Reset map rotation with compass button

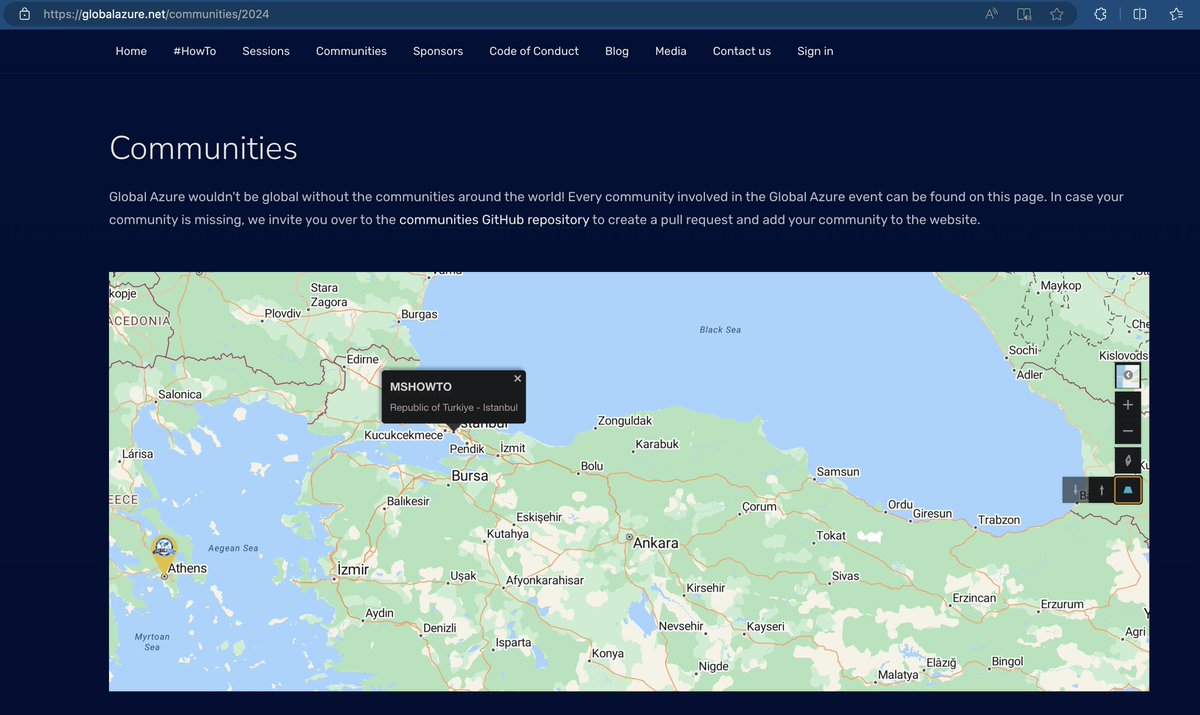[x=1128, y=460]
